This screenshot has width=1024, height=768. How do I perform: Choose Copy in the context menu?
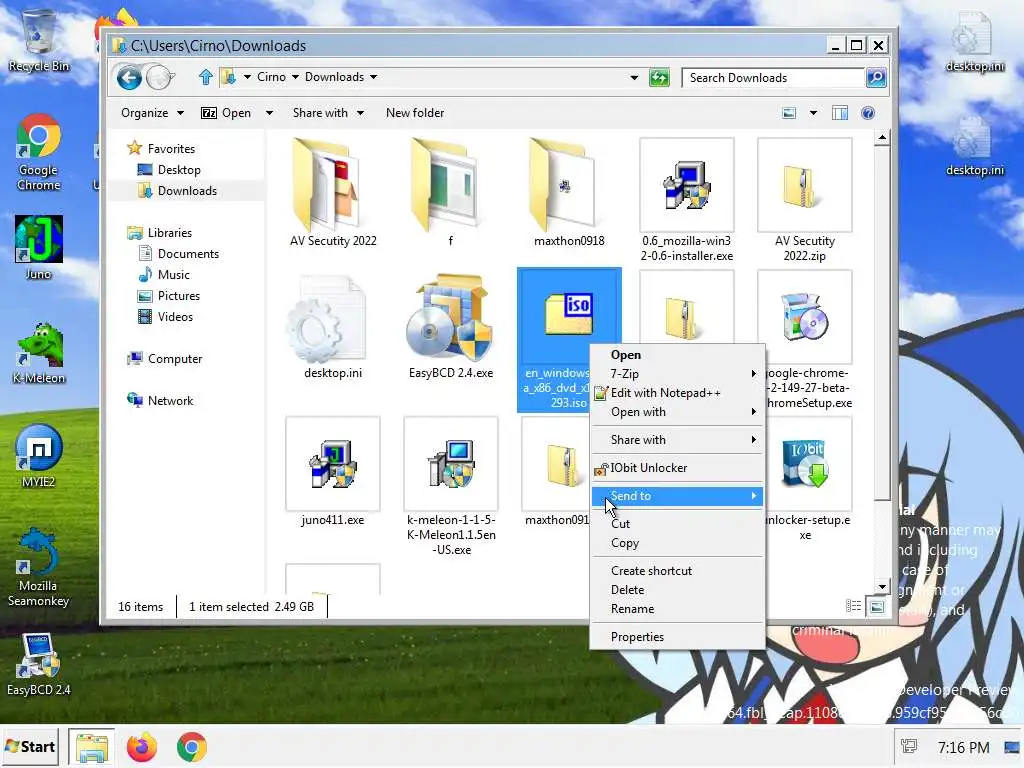point(677,543)
